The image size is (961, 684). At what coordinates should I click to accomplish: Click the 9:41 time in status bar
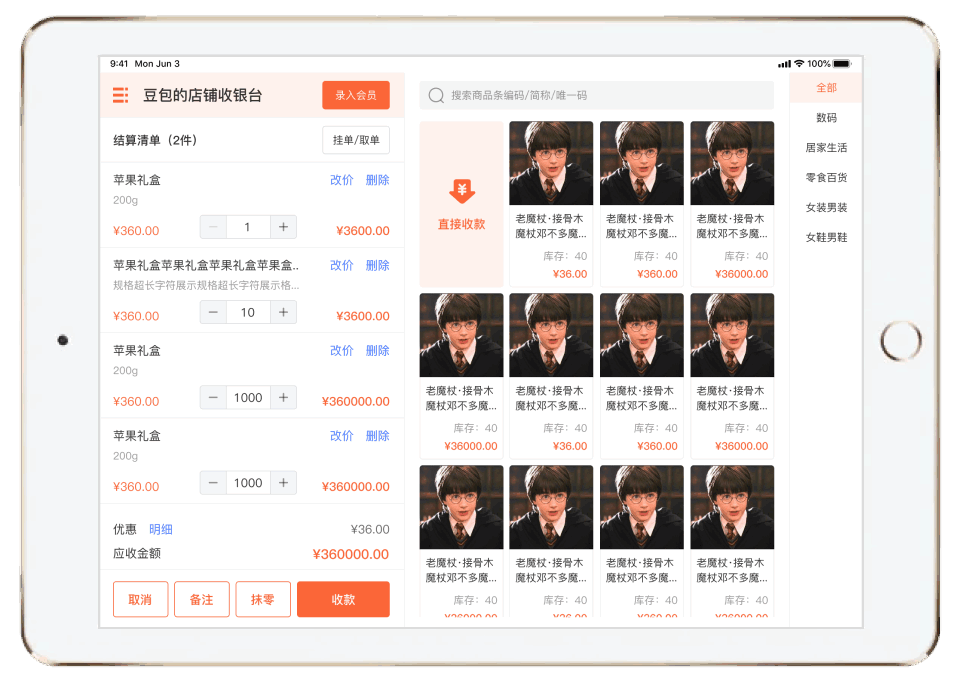119,64
